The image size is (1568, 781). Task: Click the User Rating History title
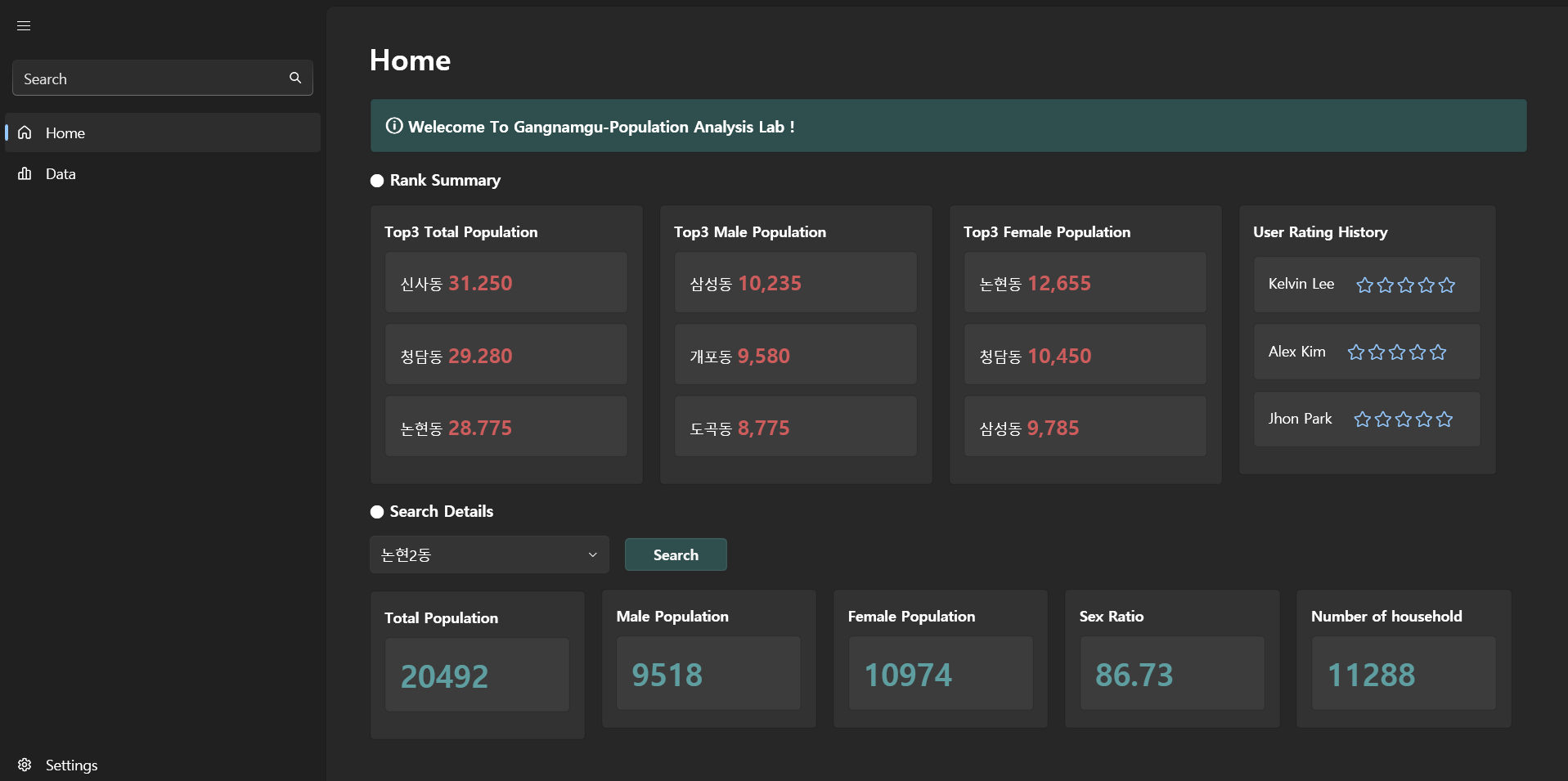pos(1320,232)
